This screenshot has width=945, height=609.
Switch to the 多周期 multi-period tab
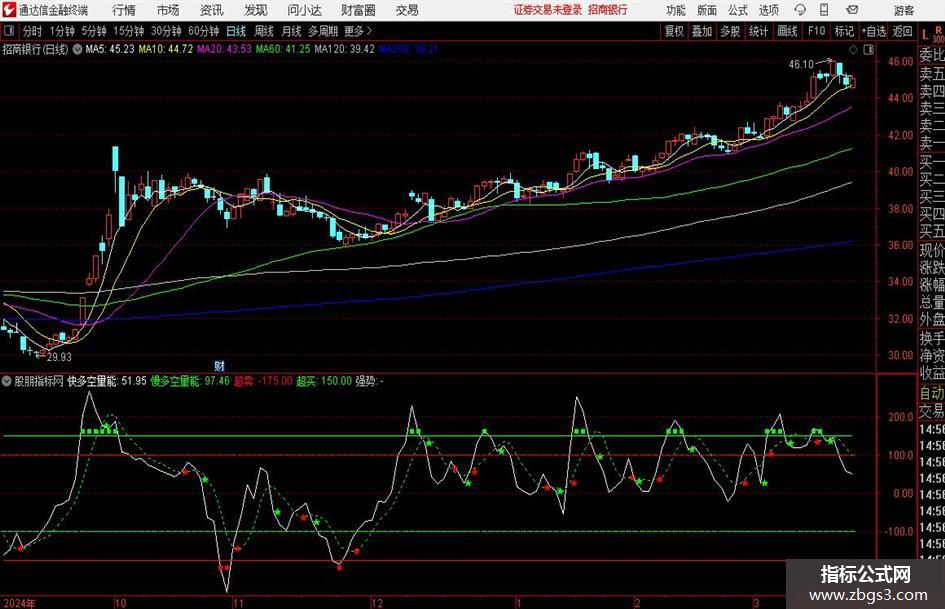(x=322, y=31)
